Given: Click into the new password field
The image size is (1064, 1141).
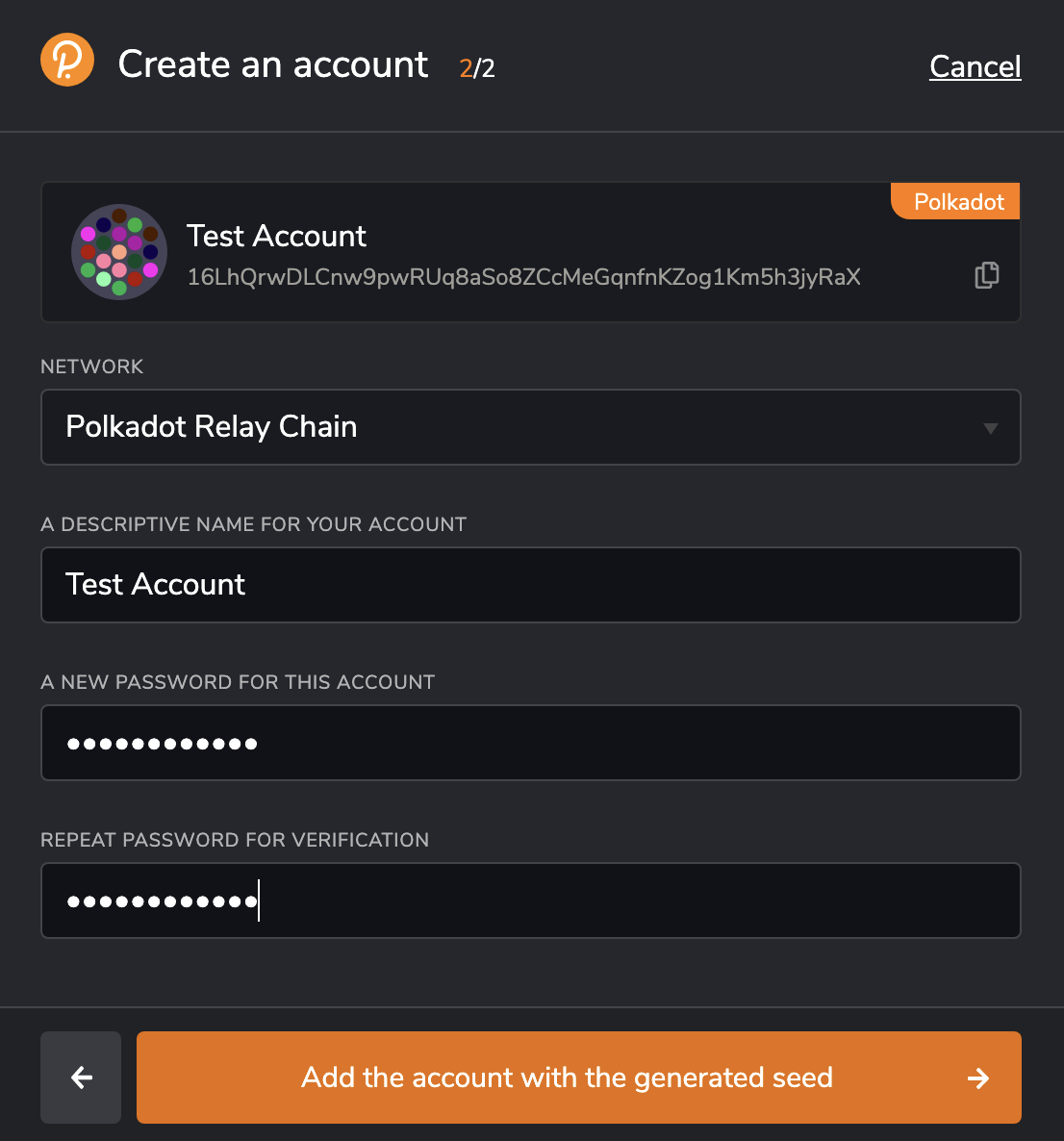Looking at the screenshot, I should click(x=530, y=743).
